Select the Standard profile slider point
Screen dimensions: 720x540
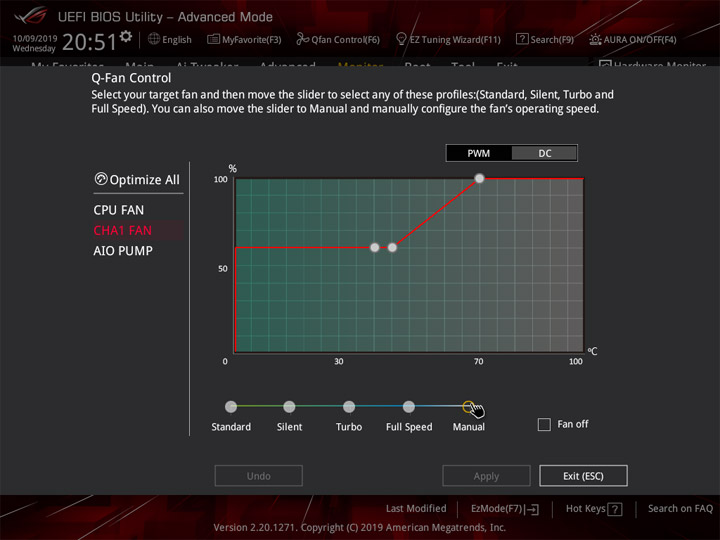[231, 406]
